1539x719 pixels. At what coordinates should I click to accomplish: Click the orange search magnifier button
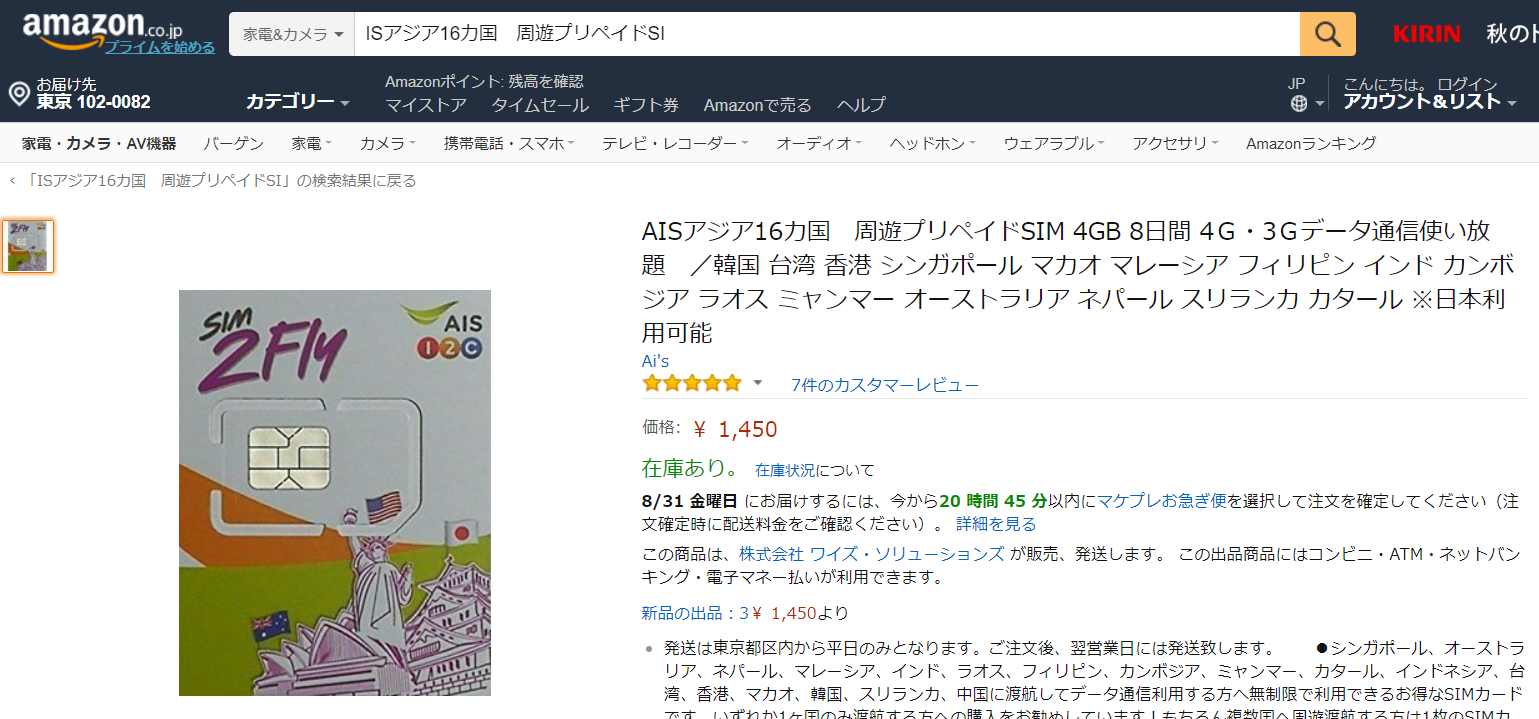[x=1327, y=34]
